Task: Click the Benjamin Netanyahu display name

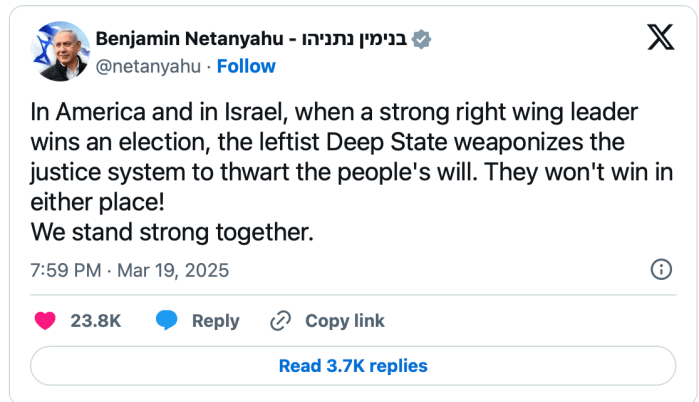Action: (x=191, y=40)
